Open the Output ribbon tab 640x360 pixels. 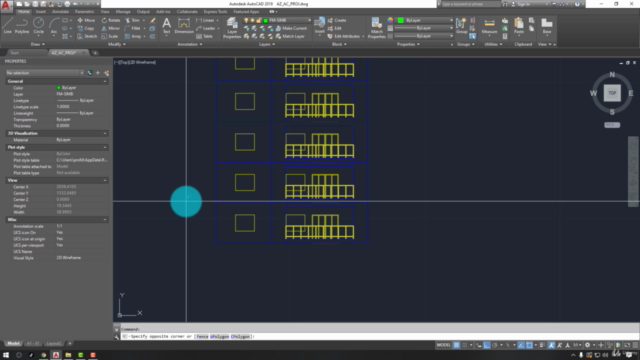click(143, 12)
